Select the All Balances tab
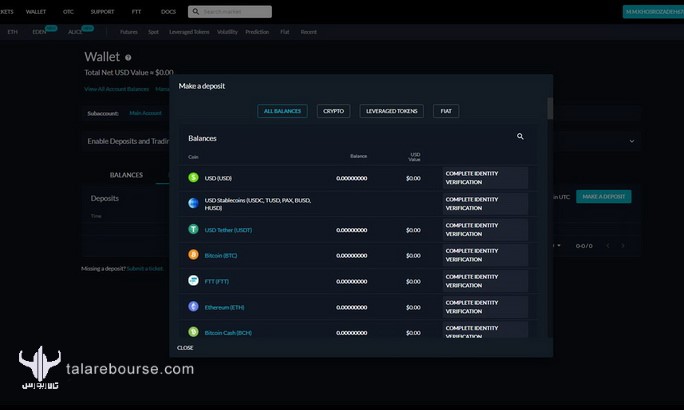684x410 pixels. pyautogui.click(x=282, y=111)
